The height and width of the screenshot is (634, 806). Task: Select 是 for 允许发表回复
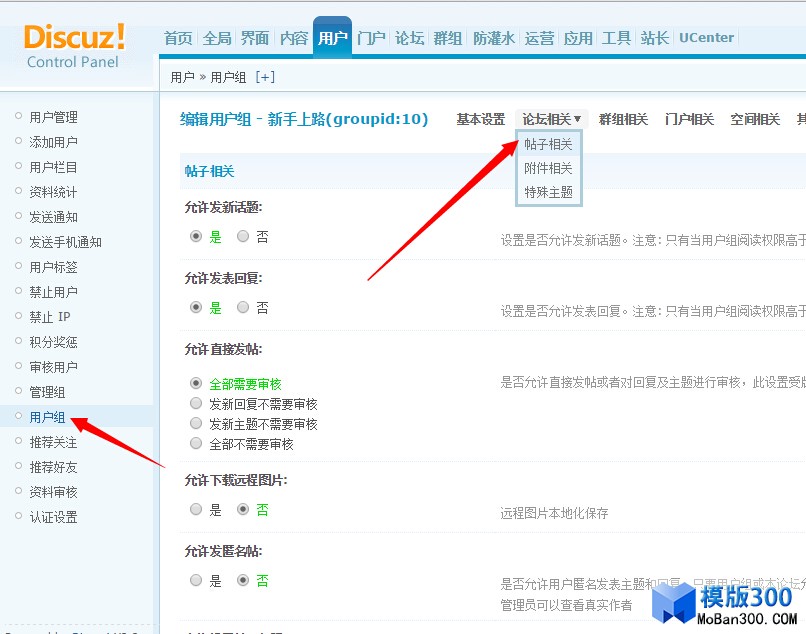196,307
